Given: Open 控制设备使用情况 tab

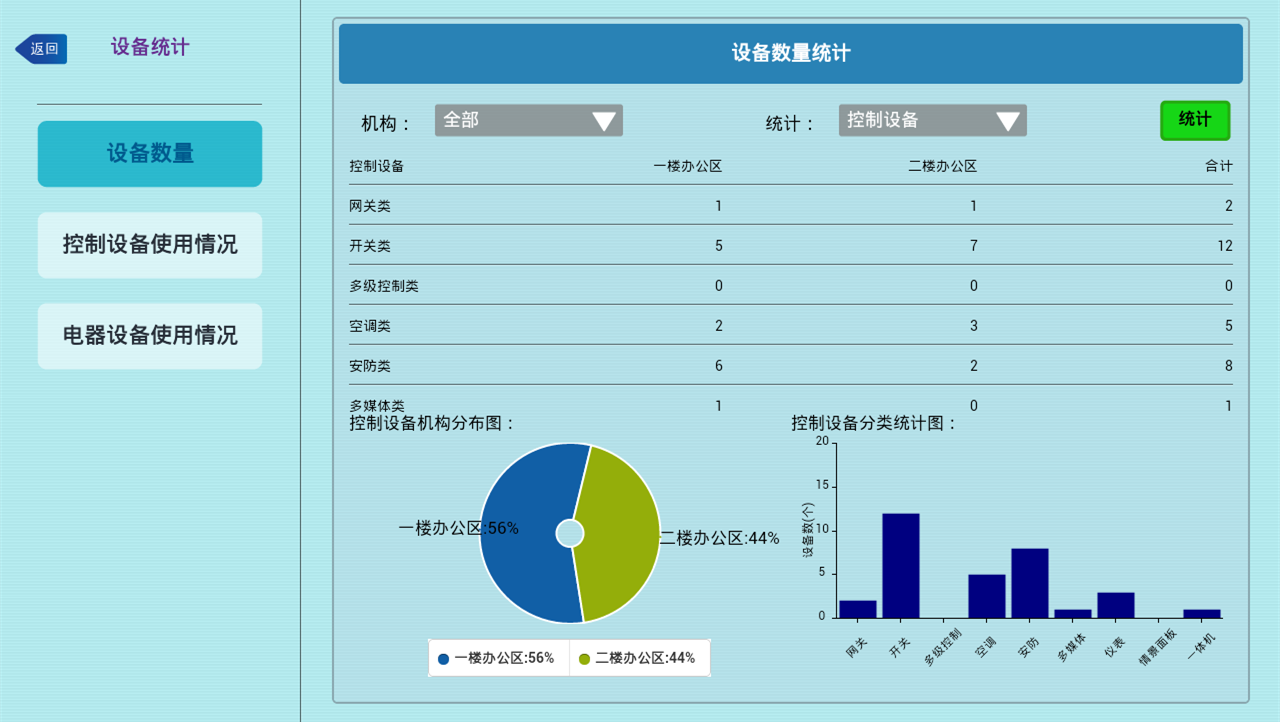Looking at the screenshot, I should tap(150, 245).
